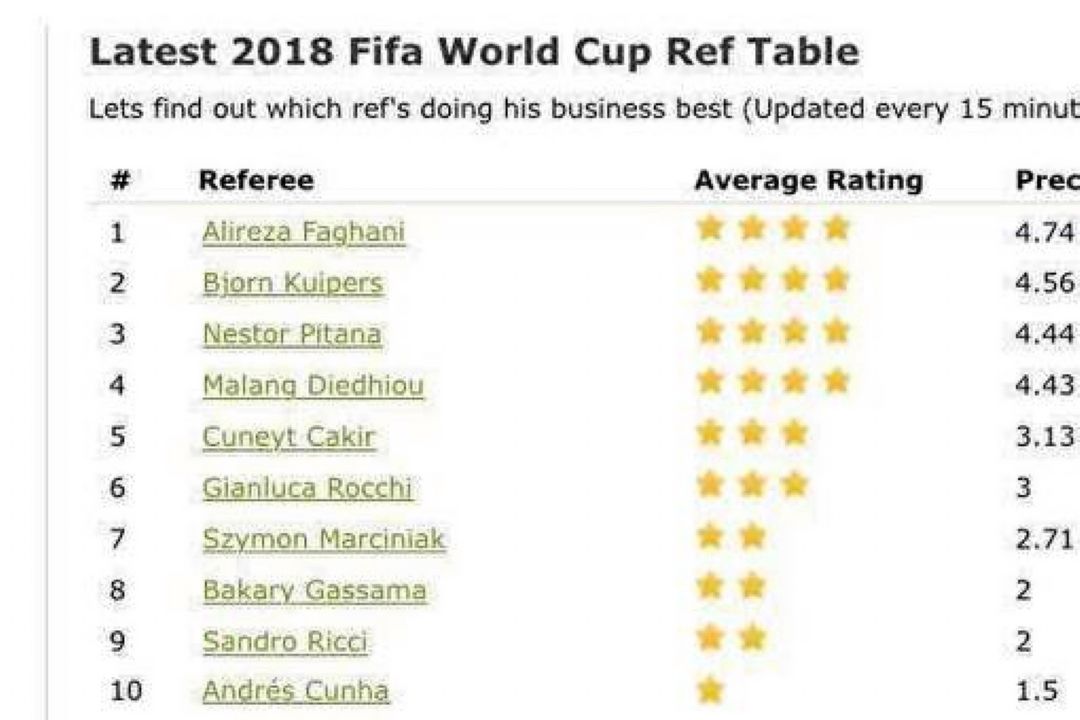The image size is (1080, 720).
Task: Open Sandro Ricci's referee page
Action: point(284,641)
